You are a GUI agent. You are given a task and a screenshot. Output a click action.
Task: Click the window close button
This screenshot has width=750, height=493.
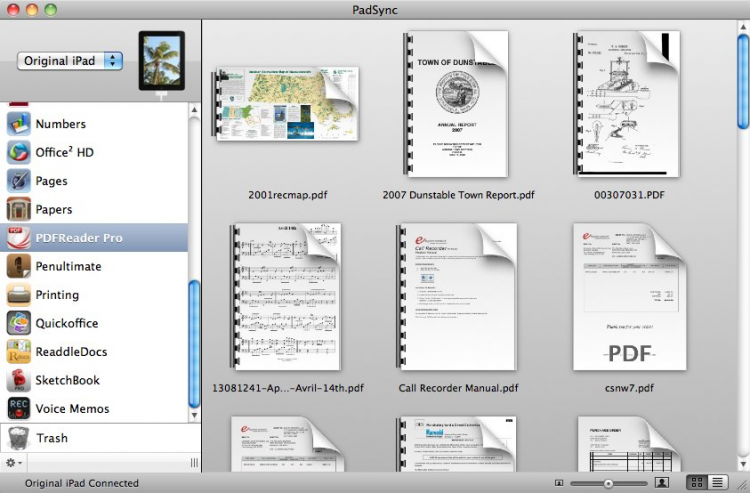13,10
